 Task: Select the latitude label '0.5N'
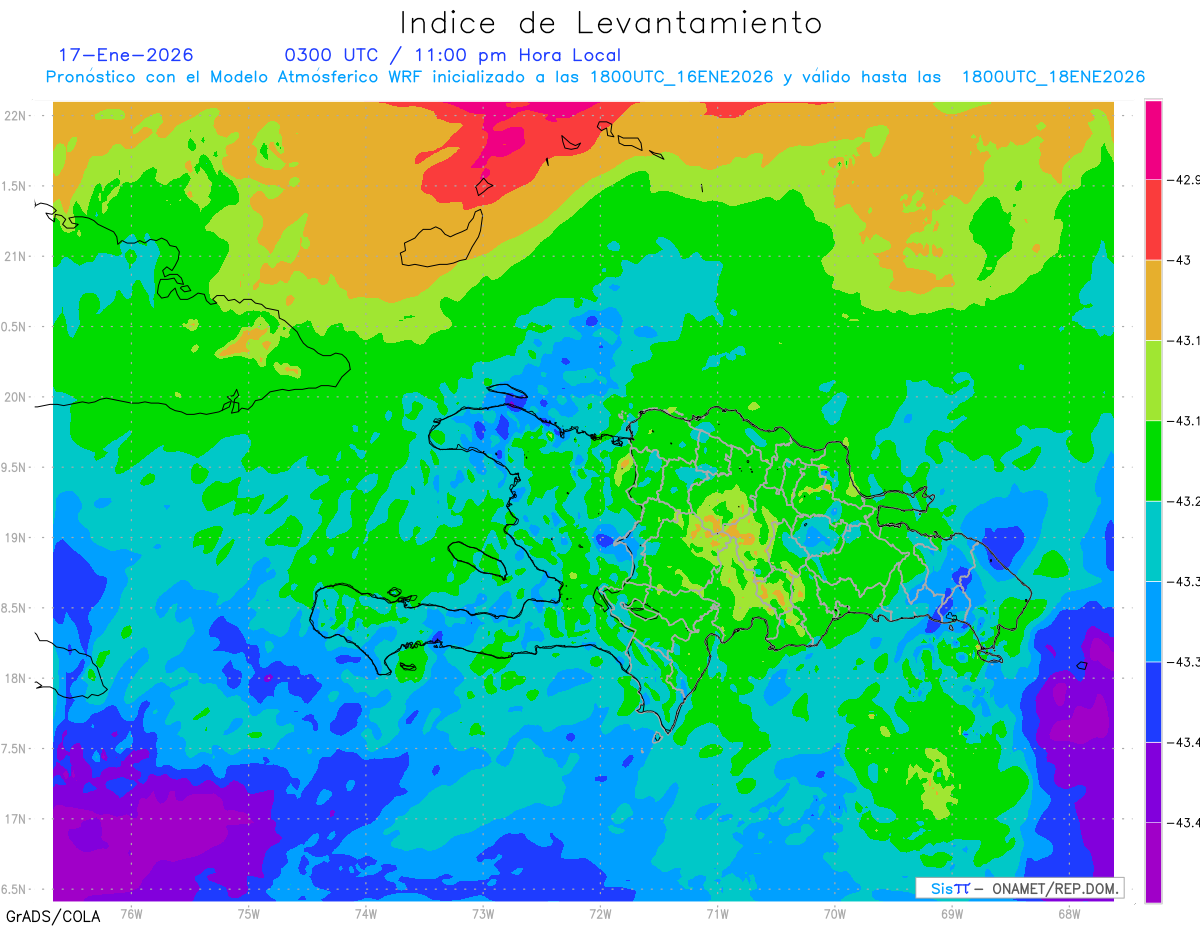coord(15,327)
